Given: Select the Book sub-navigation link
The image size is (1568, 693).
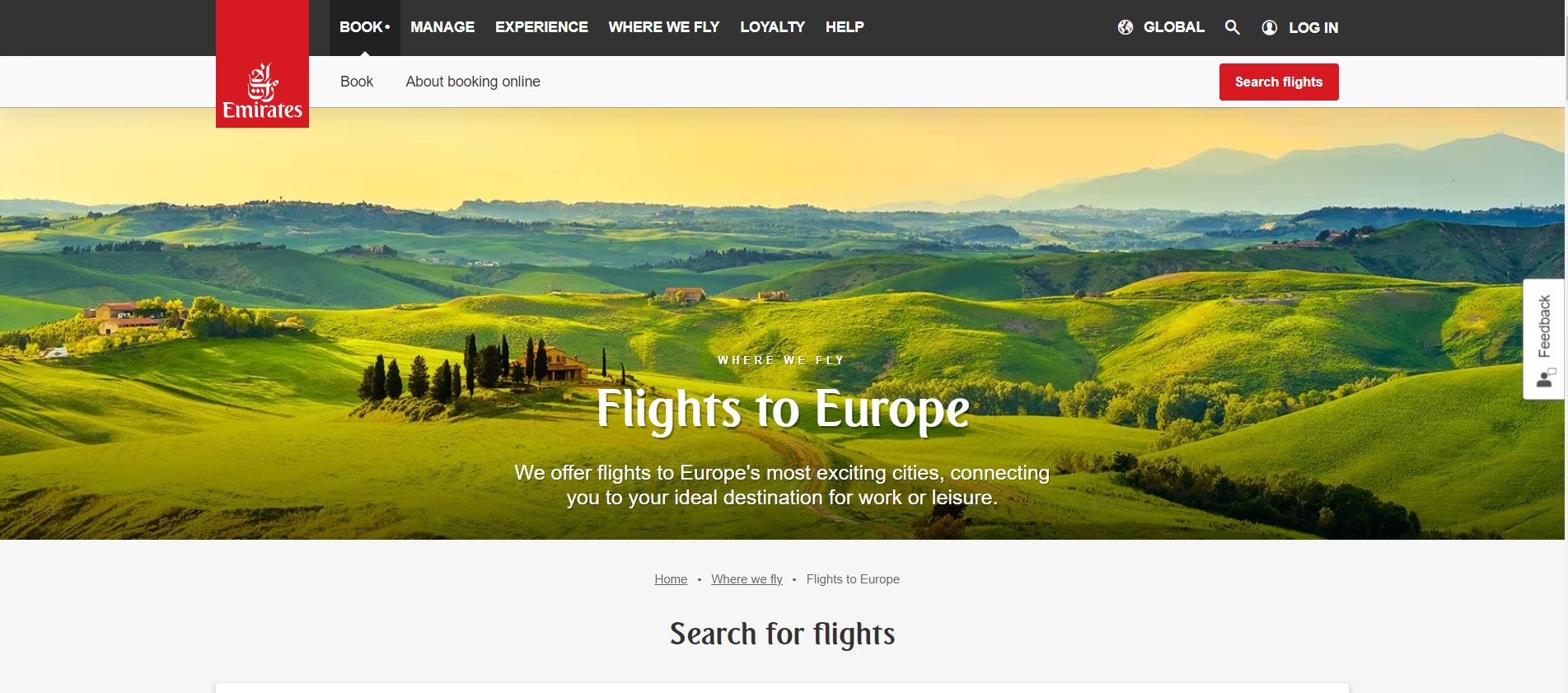Looking at the screenshot, I should [357, 82].
